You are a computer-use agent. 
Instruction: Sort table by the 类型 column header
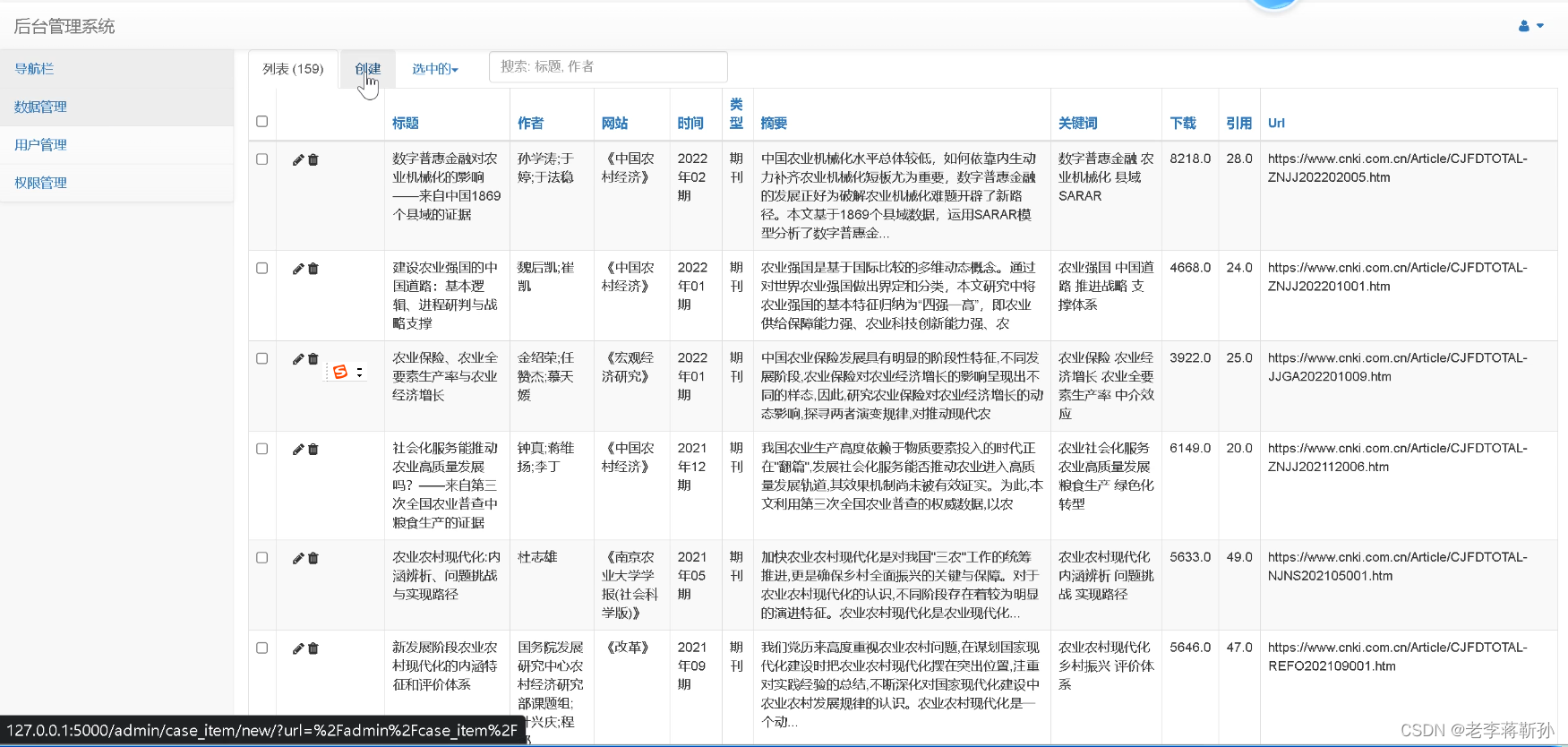point(736,114)
